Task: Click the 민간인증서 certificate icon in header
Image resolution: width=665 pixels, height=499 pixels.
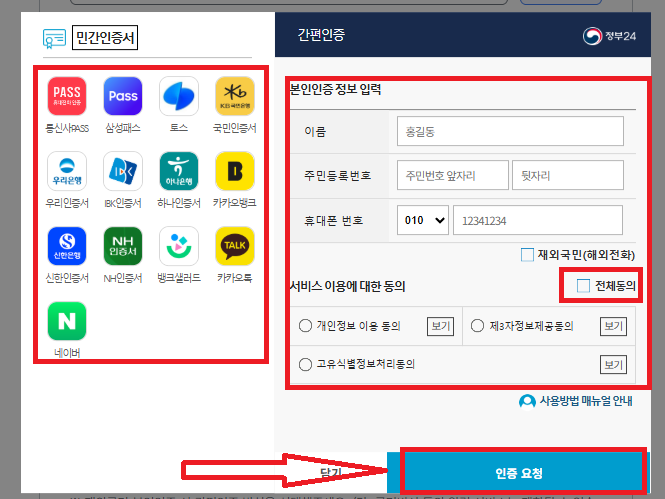Action: click(x=54, y=39)
